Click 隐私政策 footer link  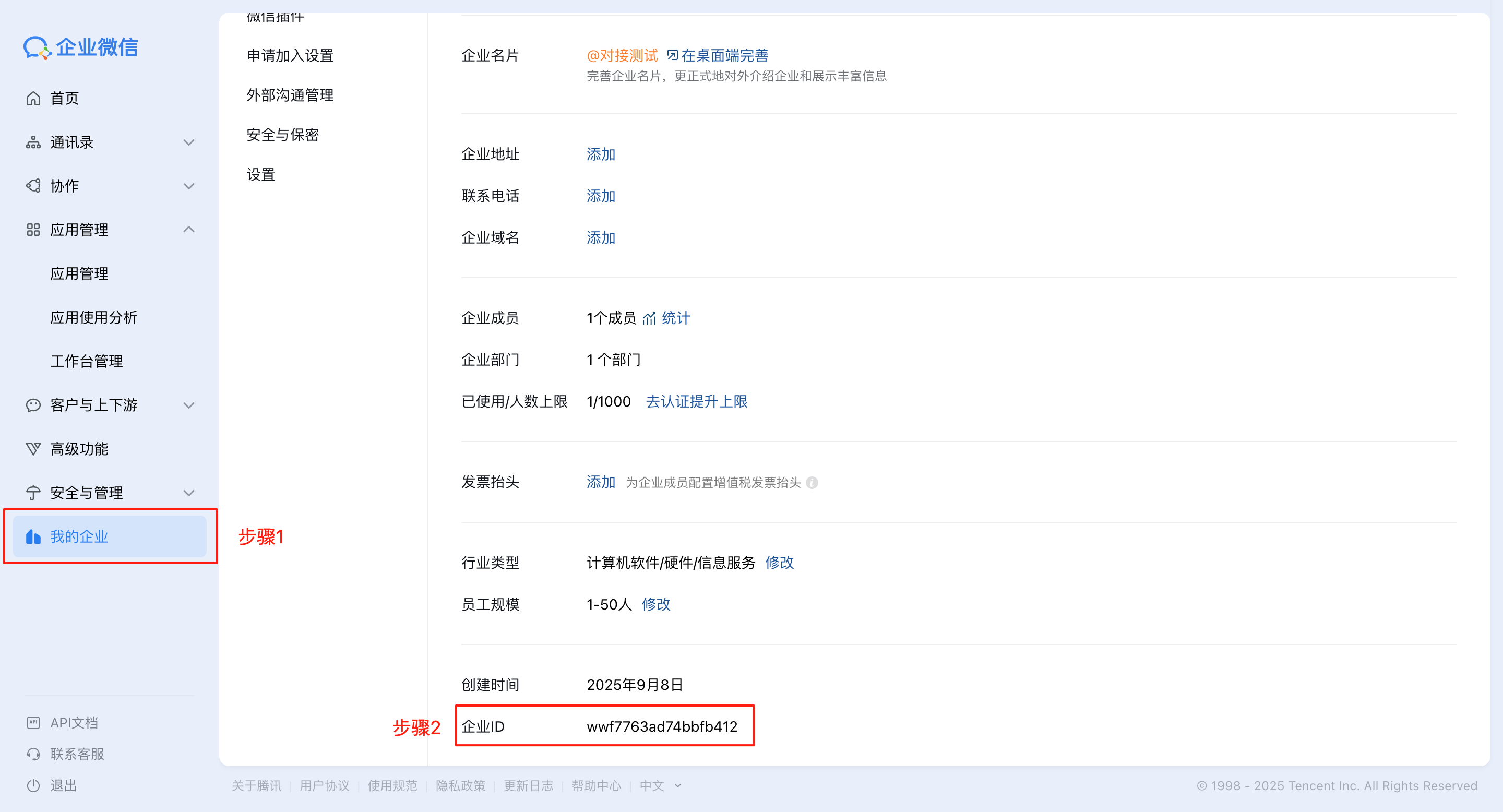pyautogui.click(x=460, y=786)
